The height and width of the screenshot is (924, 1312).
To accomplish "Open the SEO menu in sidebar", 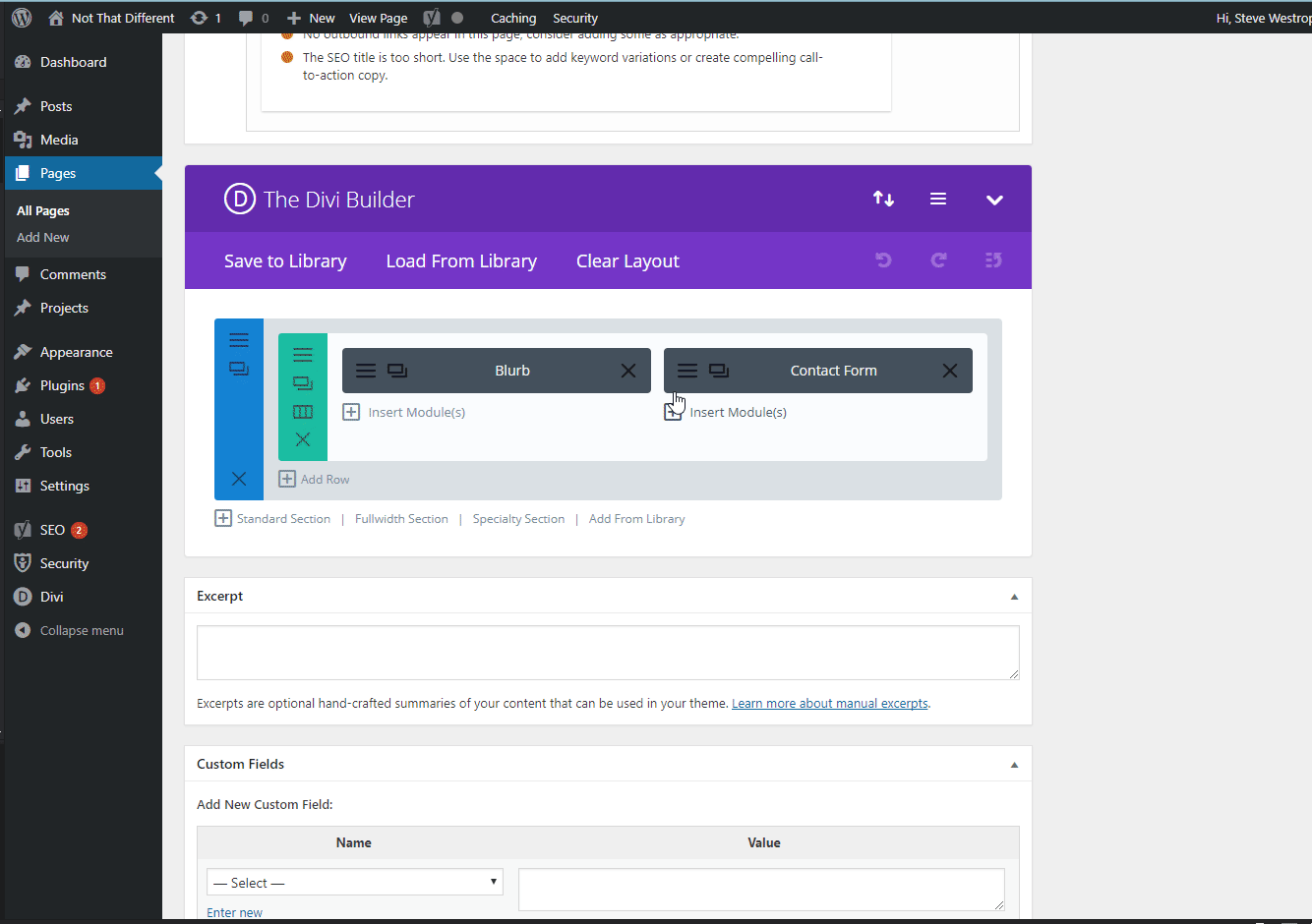I will tap(53, 530).
